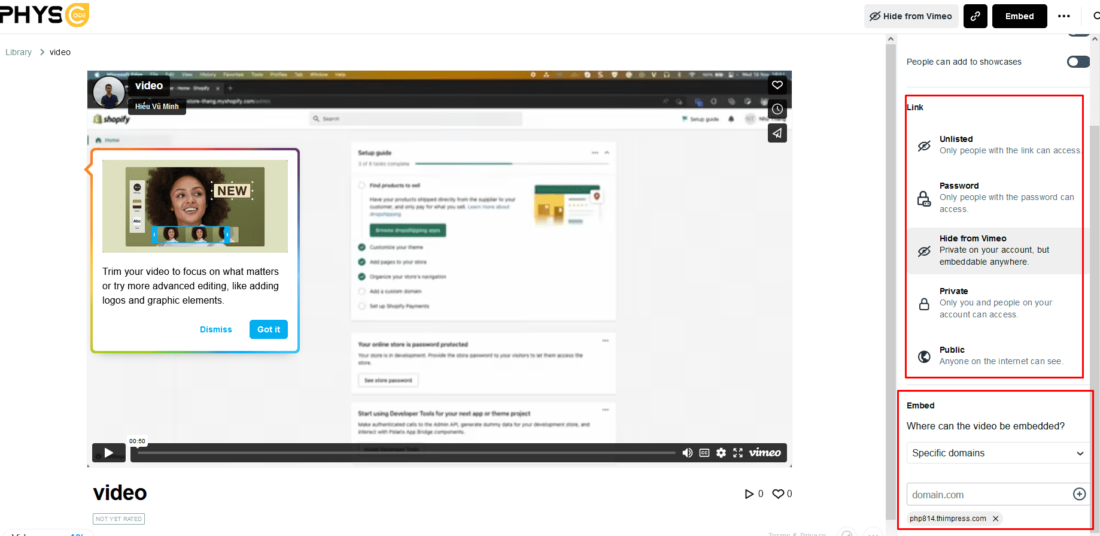Click the PHYS CODE logo
Viewport: 1100px width, 536px height.
coord(43,14)
